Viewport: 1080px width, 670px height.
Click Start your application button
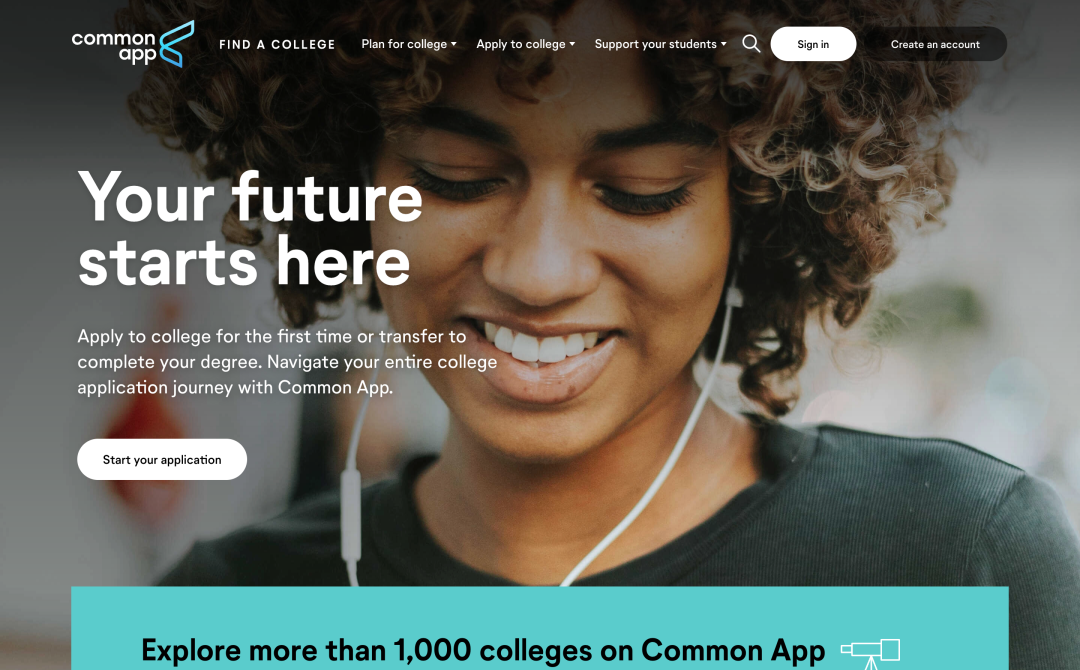(x=162, y=459)
